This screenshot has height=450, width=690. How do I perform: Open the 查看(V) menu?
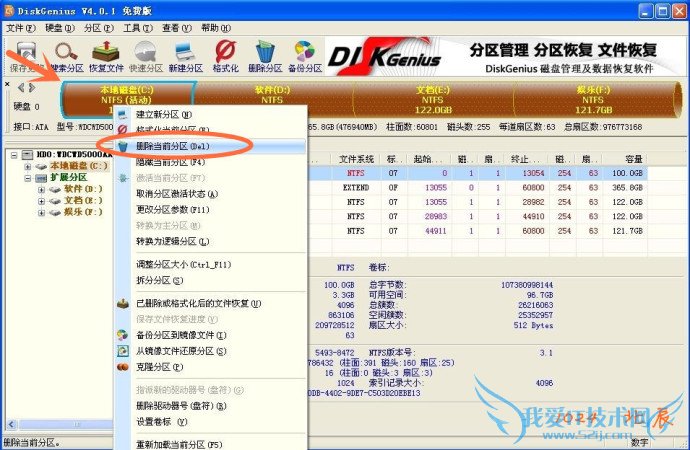(176, 28)
